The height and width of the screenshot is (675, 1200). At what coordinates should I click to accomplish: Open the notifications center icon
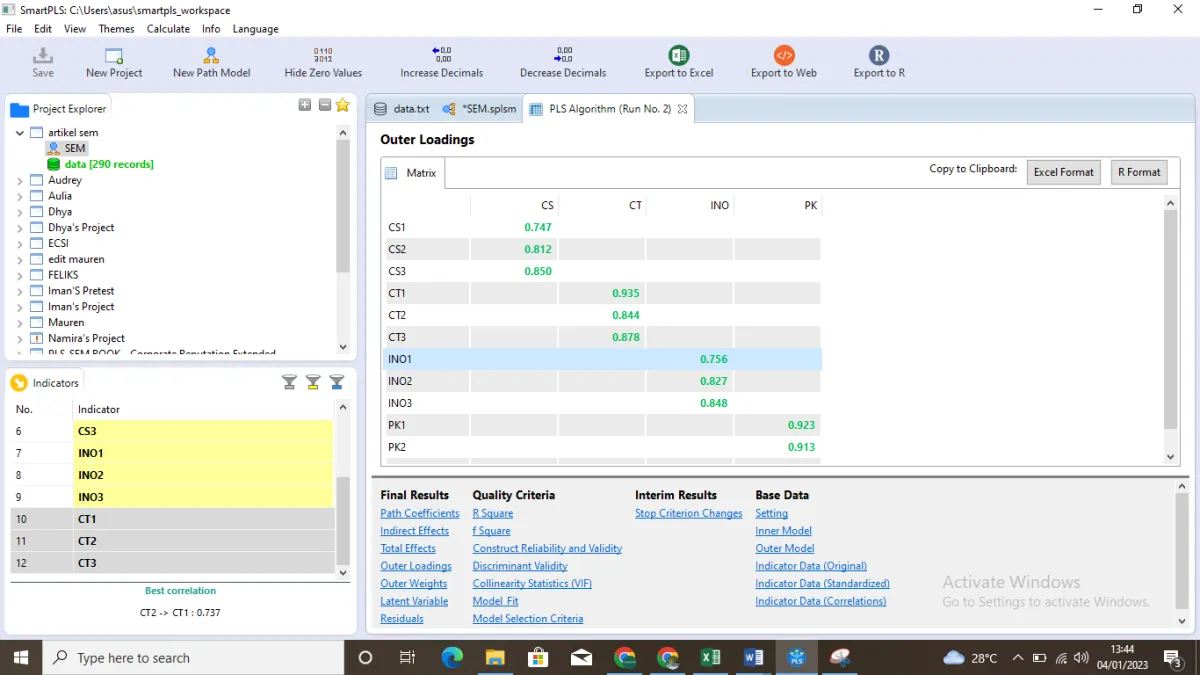[1172, 657]
